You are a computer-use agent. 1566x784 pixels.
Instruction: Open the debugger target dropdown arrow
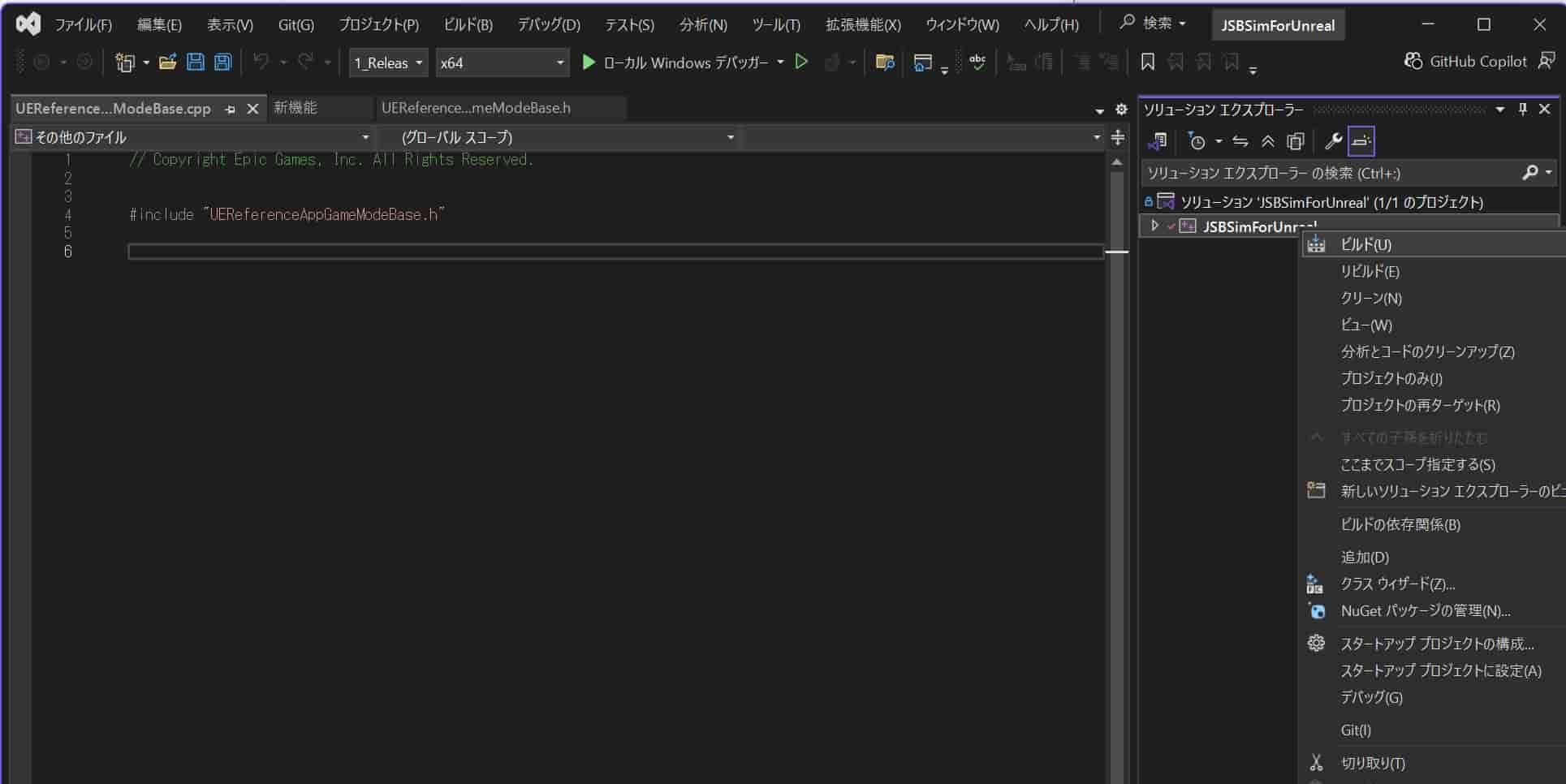[781, 62]
